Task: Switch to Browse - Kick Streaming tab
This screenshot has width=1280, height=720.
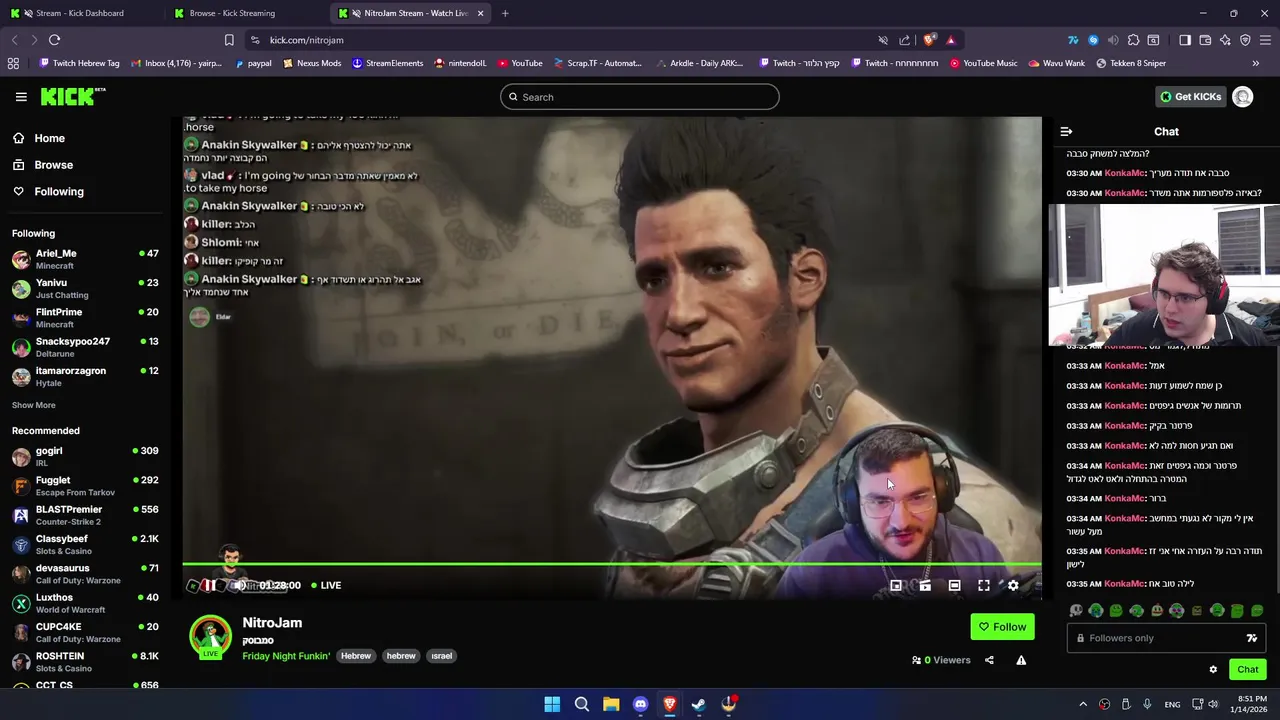Action: (232, 13)
